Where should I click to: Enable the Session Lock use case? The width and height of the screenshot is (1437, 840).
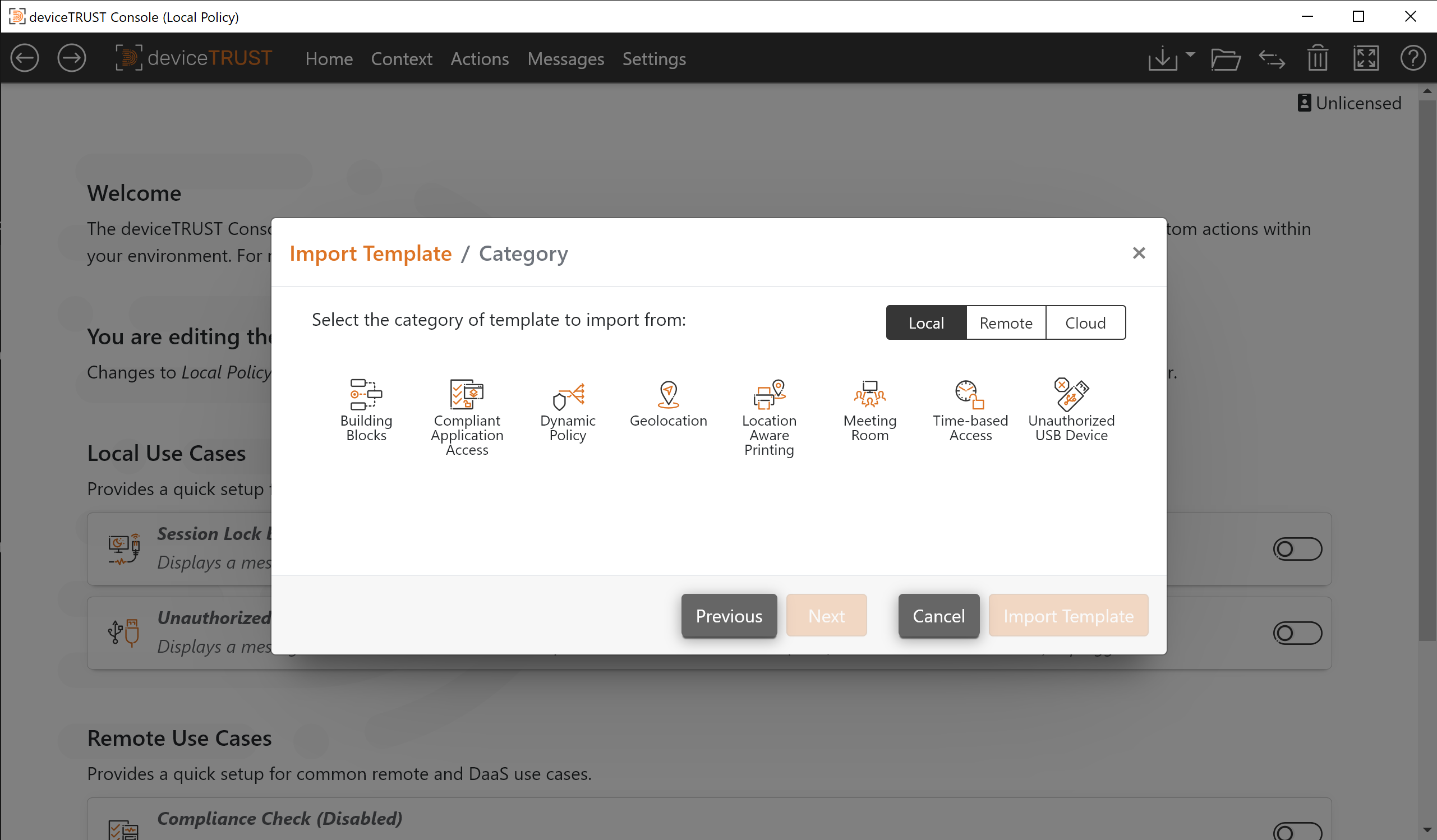[x=1297, y=548]
